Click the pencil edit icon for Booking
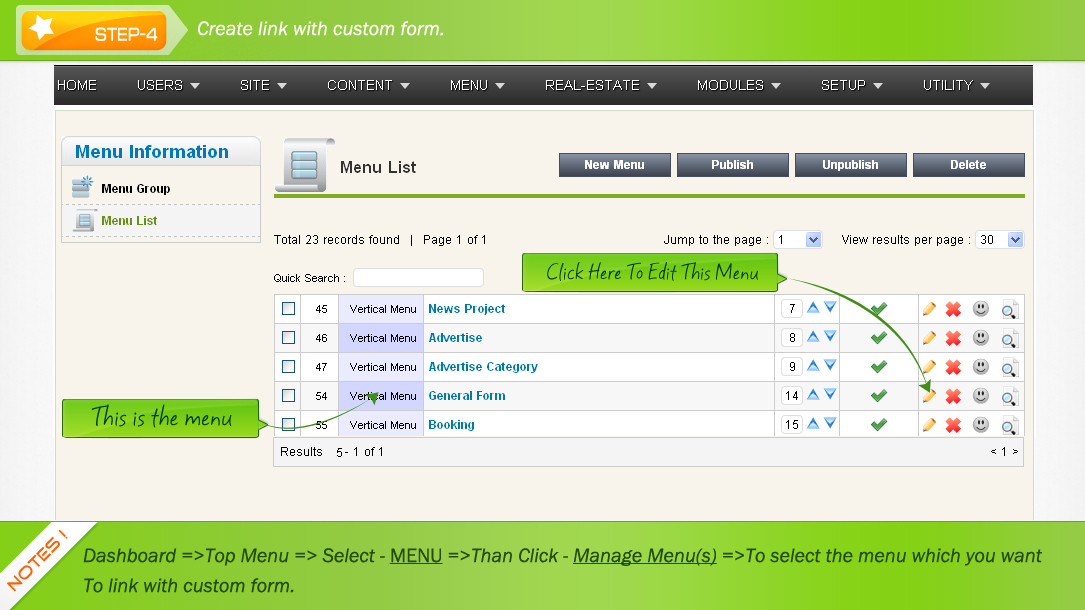 929,425
